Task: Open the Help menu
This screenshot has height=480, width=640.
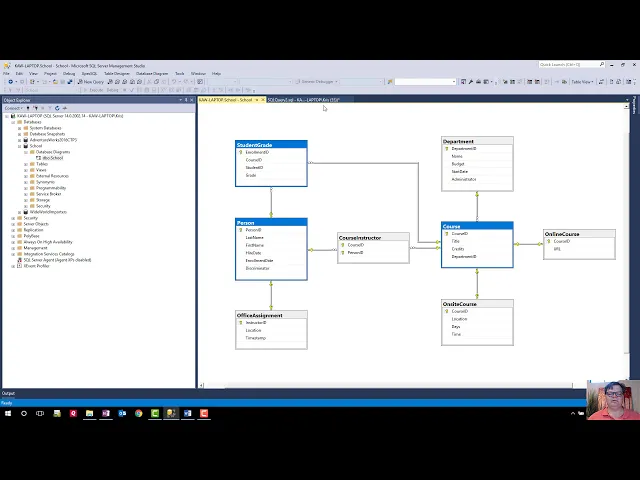Action: 216,73
